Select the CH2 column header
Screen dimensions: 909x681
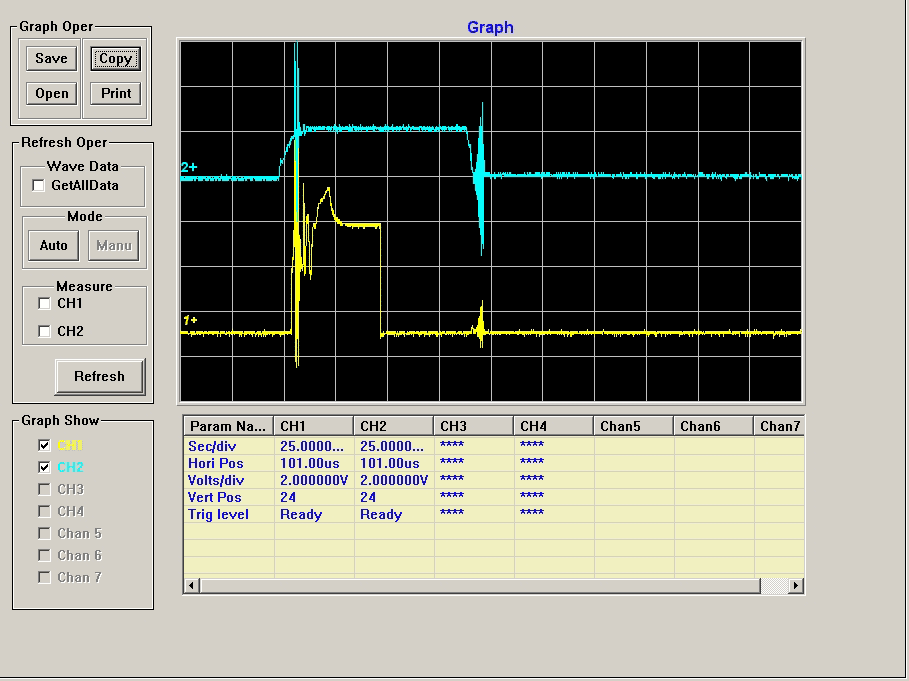(x=394, y=426)
